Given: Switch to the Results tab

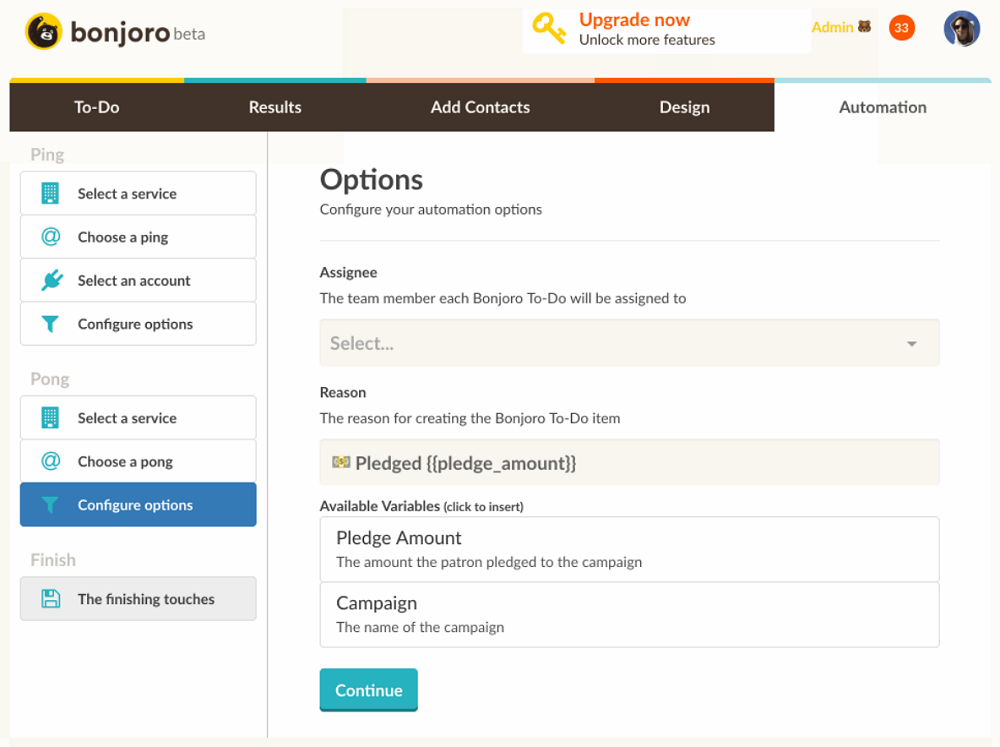Looking at the screenshot, I should pyautogui.click(x=275, y=107).
